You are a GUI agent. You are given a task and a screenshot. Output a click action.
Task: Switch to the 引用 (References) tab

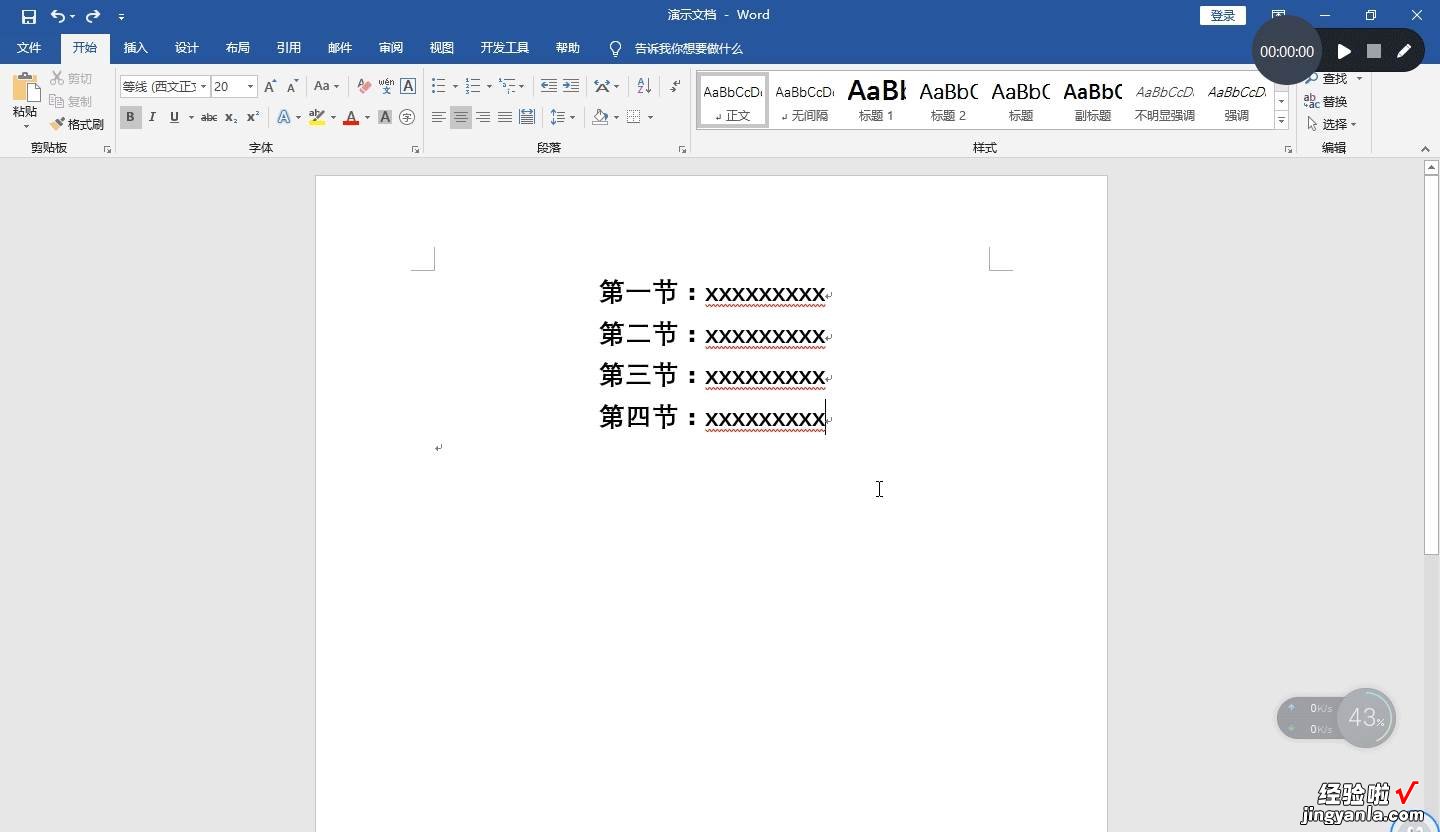pos(288,48)
